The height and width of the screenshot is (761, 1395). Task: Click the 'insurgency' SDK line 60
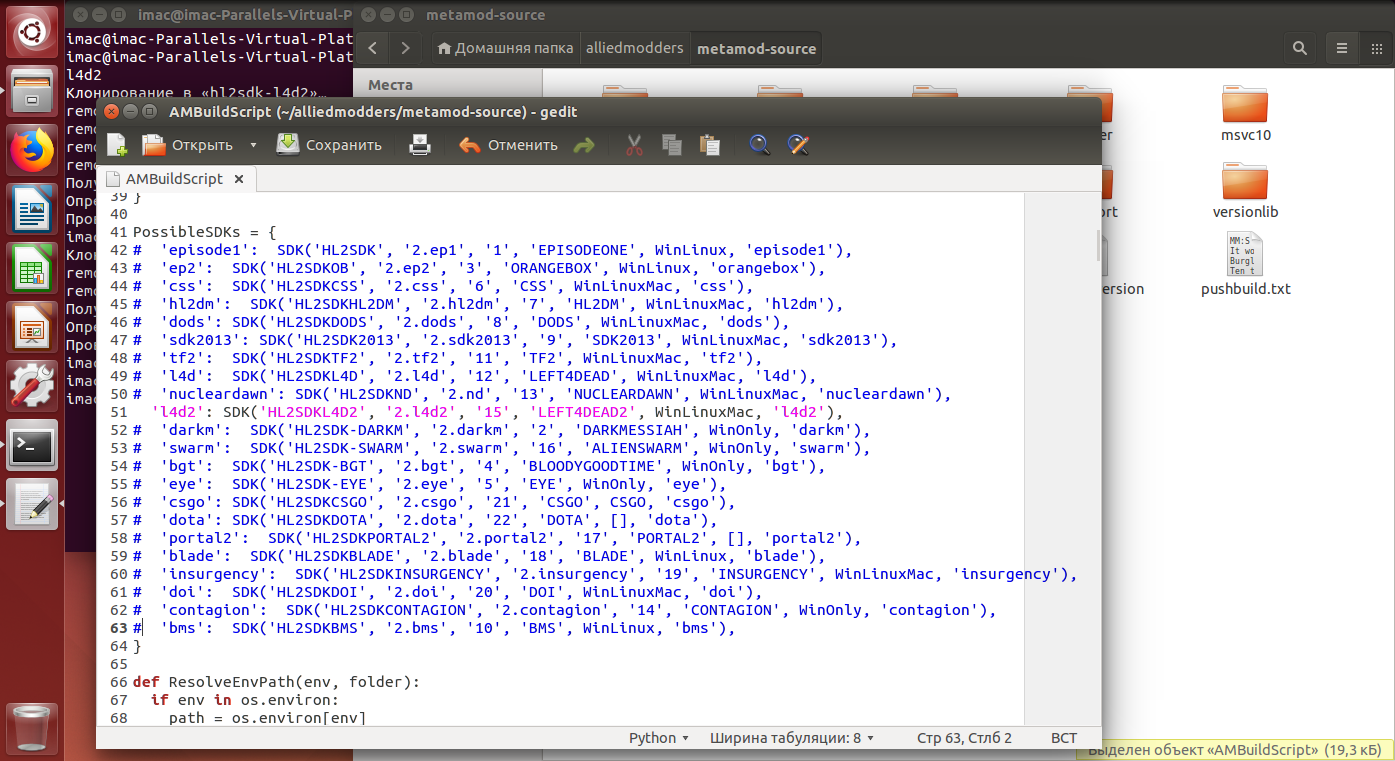[605, 574]
